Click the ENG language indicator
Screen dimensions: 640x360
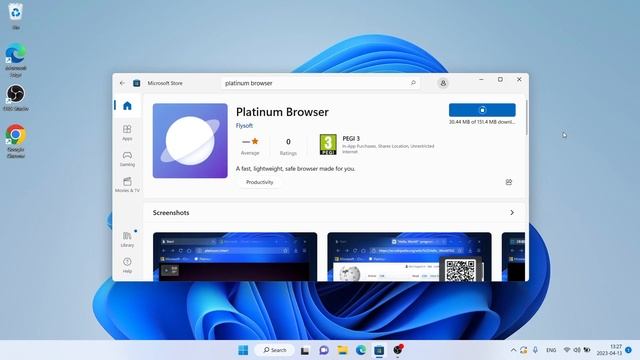pos(551,350)
